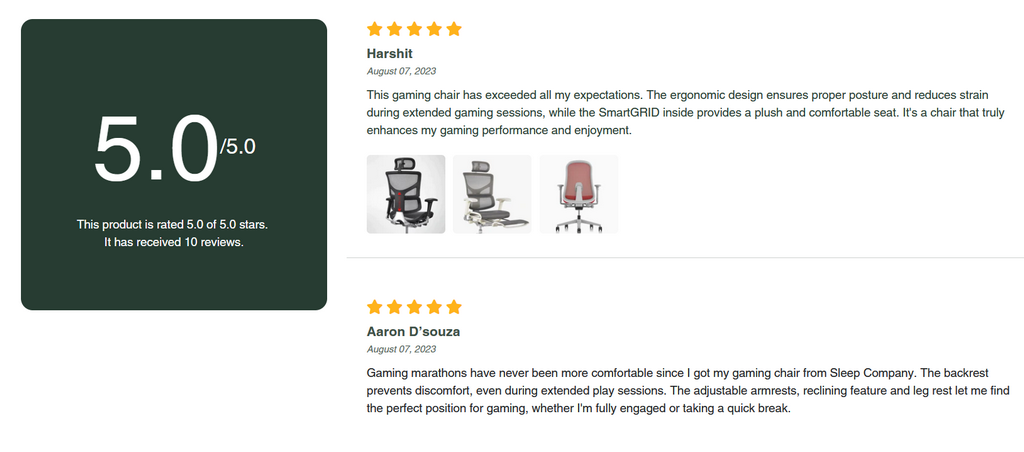1024x452 pixels.
Task: Click the small /5.0 label
Action: [238, 147]
